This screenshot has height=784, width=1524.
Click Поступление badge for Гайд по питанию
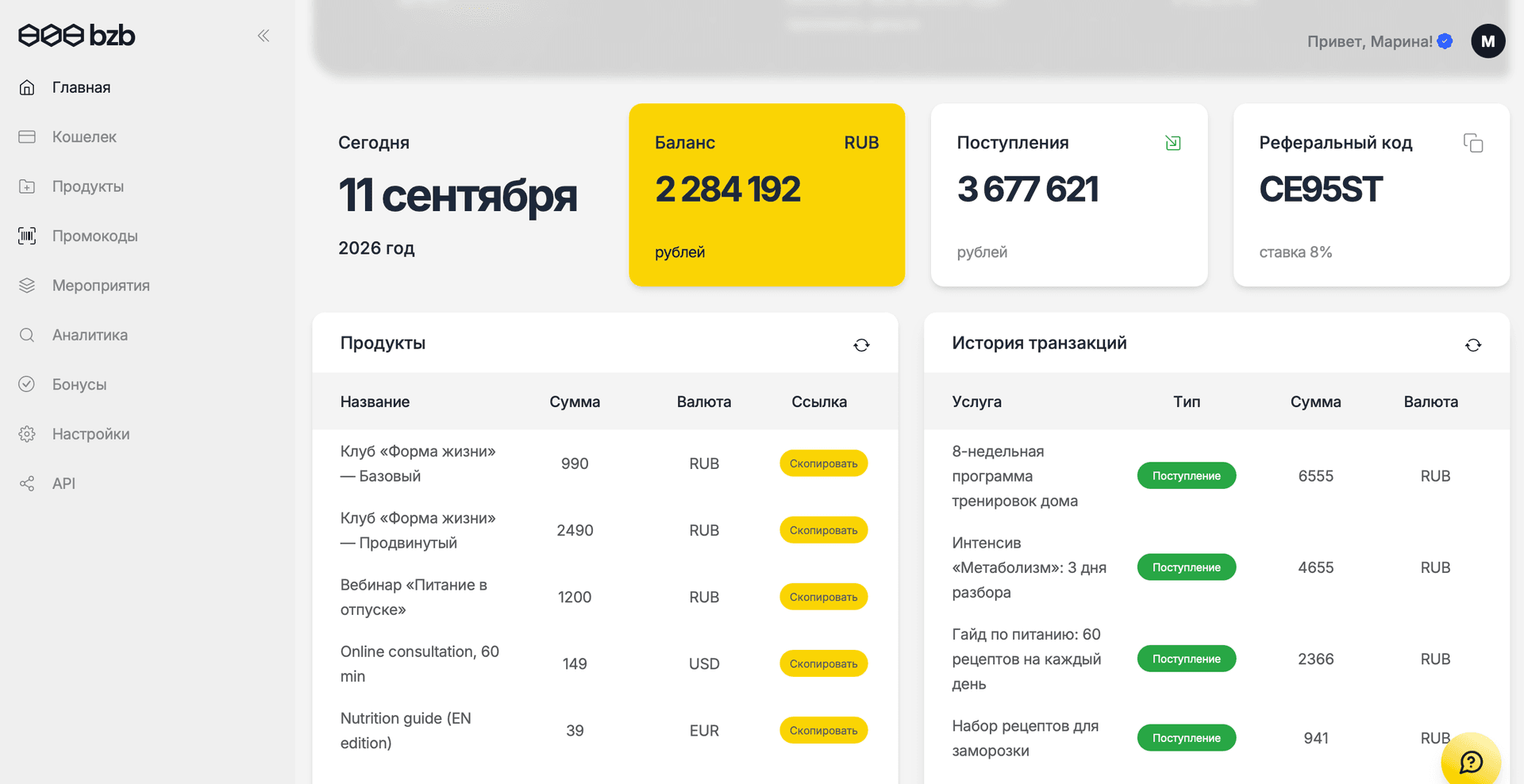click(x=1187, y=659)
